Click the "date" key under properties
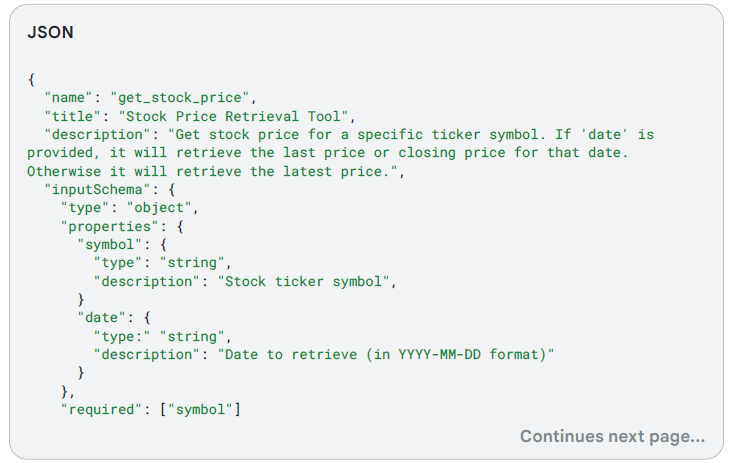 click(x=103, y=317)
